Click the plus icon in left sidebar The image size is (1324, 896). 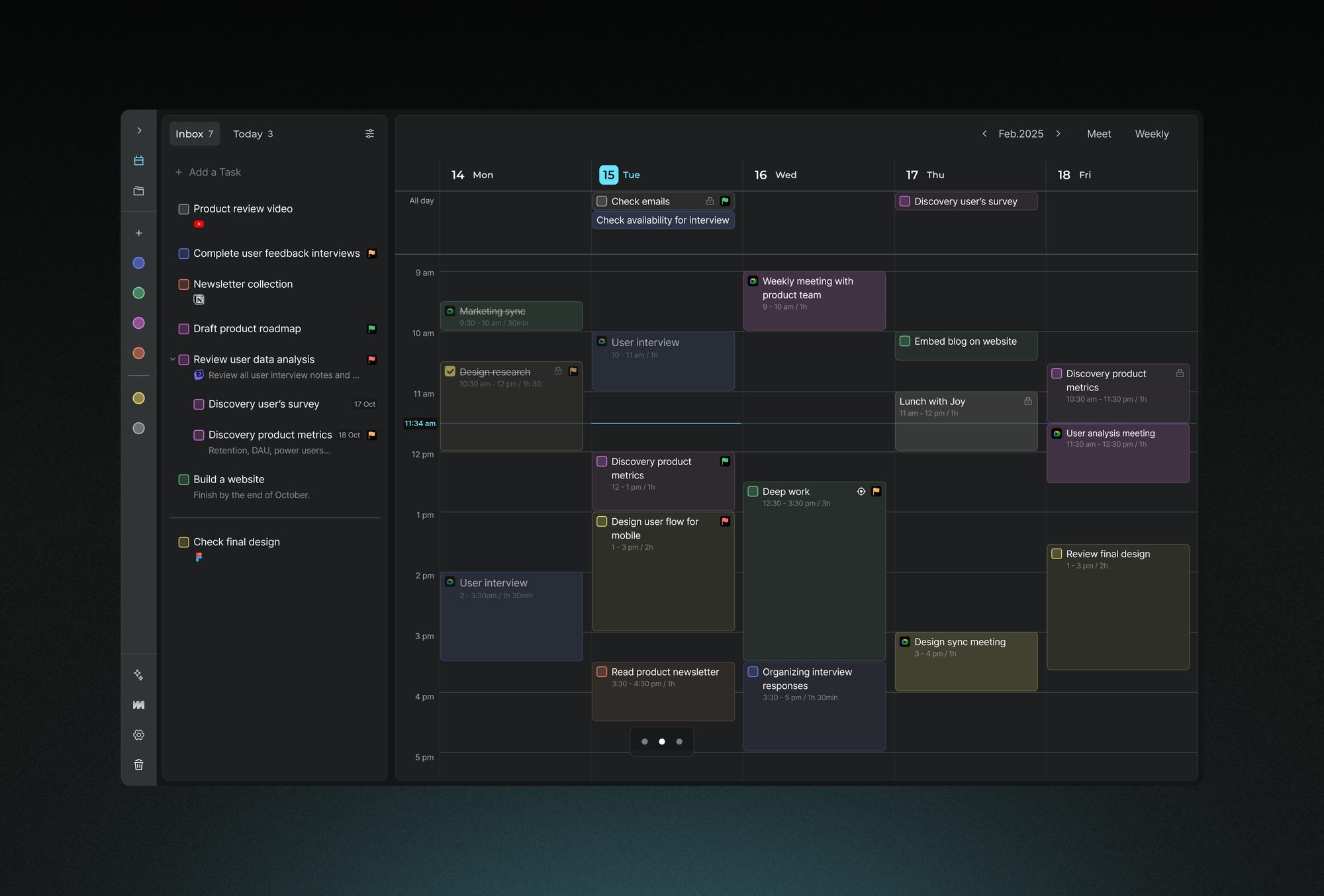pos(138,233)
